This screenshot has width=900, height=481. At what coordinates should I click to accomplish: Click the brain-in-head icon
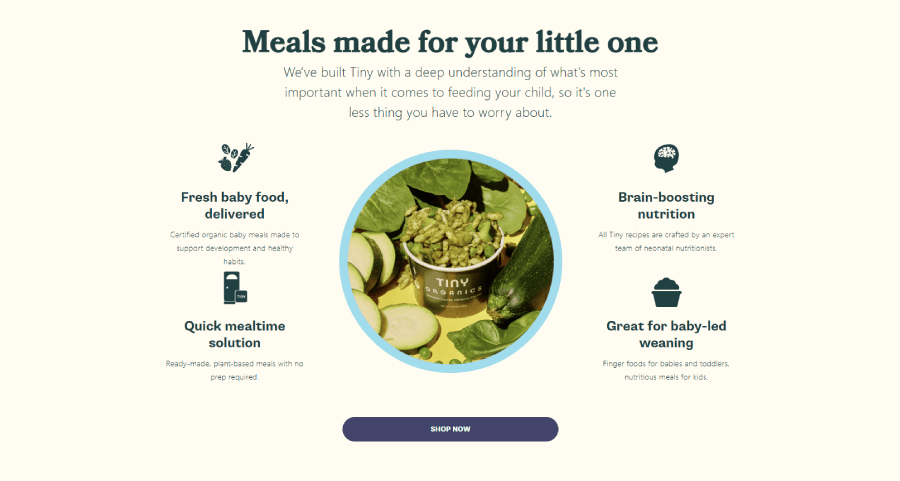click(x=666, y=158)
